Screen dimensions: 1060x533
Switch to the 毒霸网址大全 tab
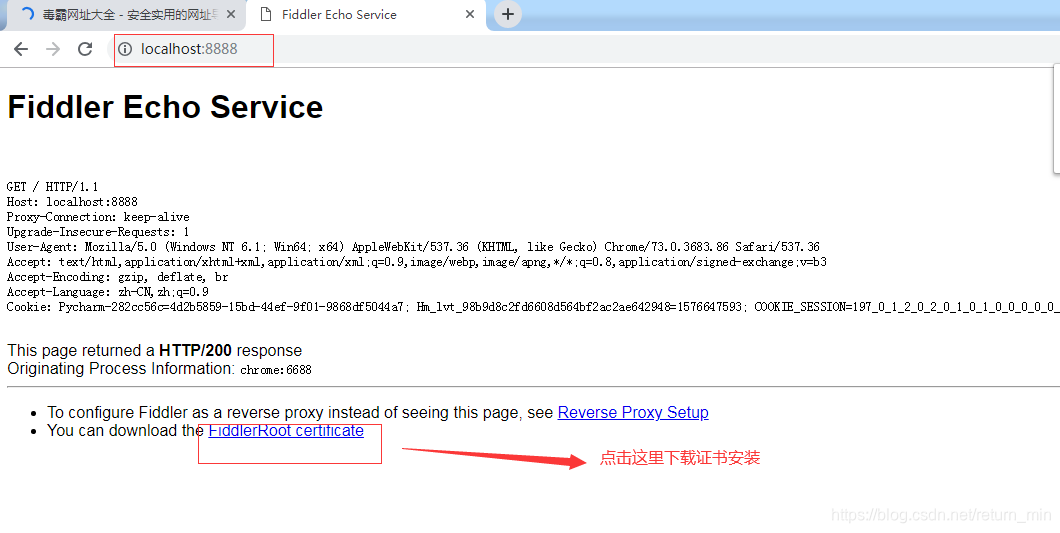click(x=124, y=15)
